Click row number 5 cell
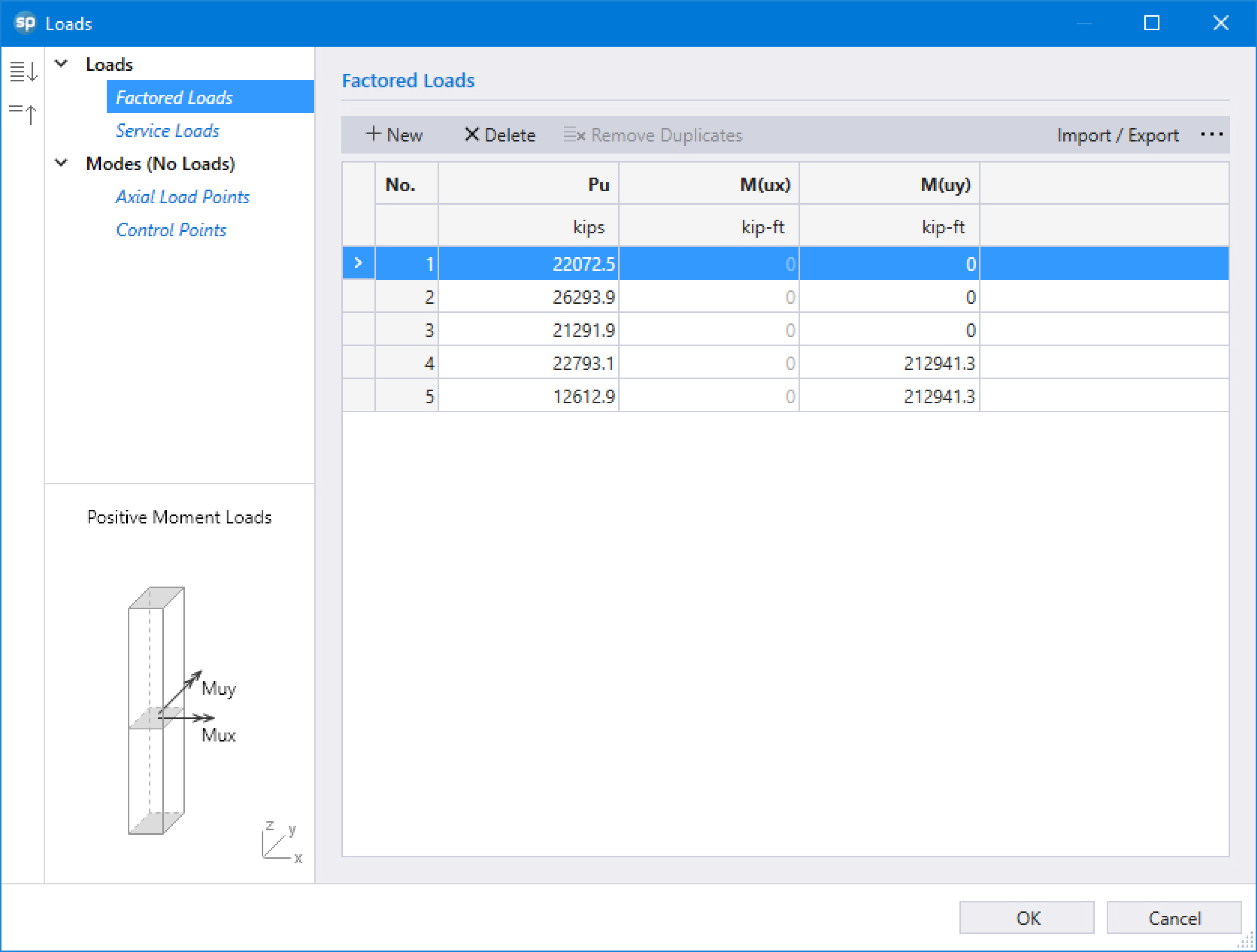Image resolution: width=1257 pixels, height=952 pixels. pos(406,396)
